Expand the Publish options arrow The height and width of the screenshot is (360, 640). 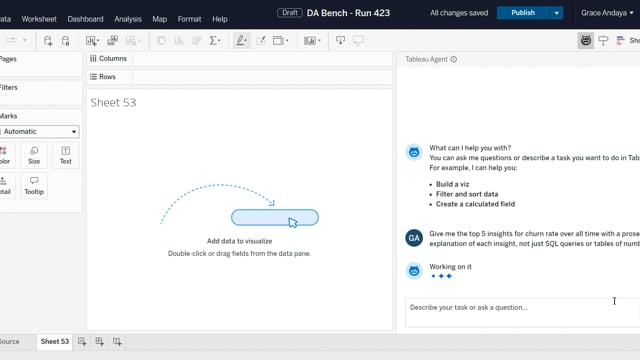[x=556, y=13]
